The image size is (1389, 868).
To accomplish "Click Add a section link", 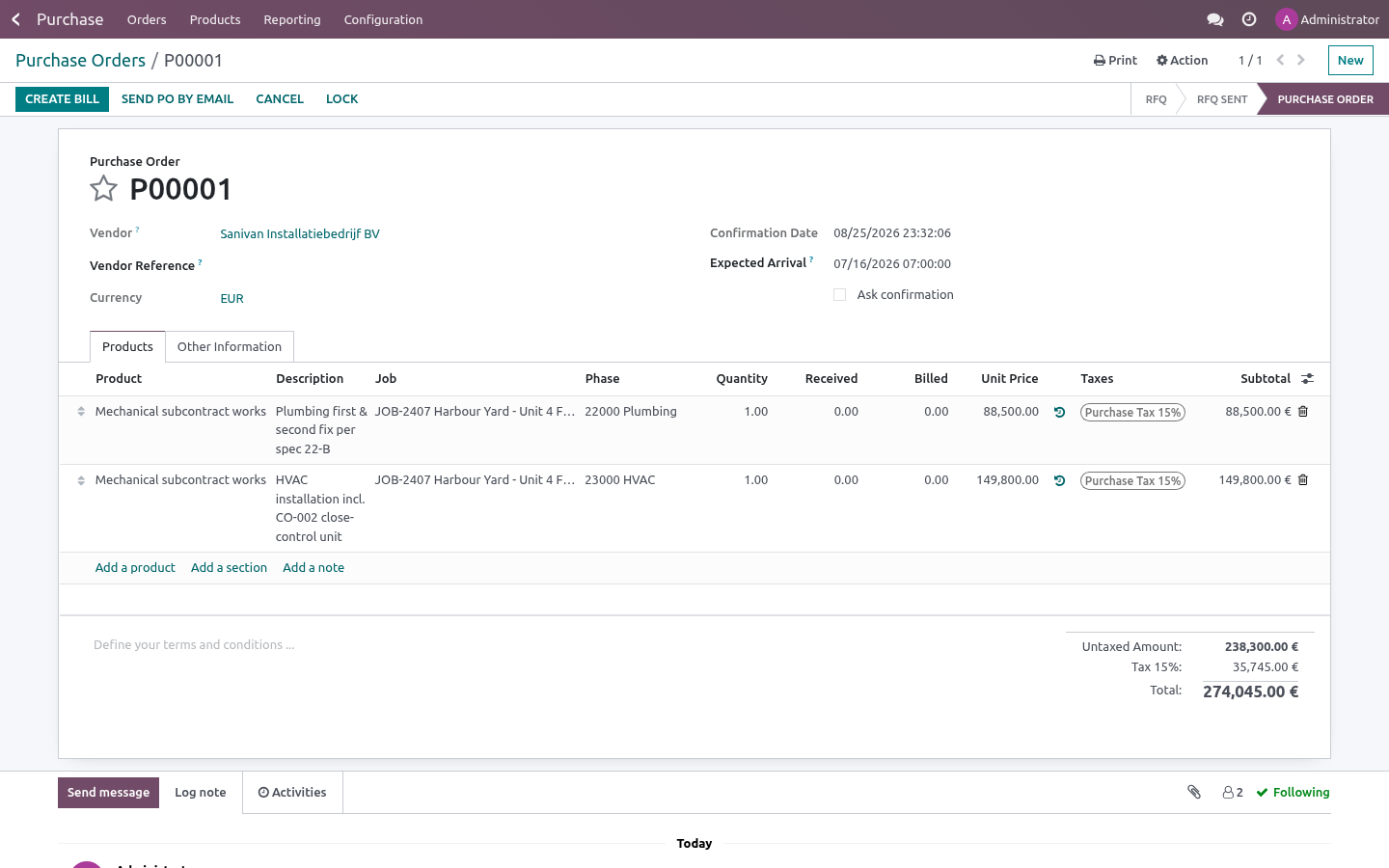I will point(229,568).
